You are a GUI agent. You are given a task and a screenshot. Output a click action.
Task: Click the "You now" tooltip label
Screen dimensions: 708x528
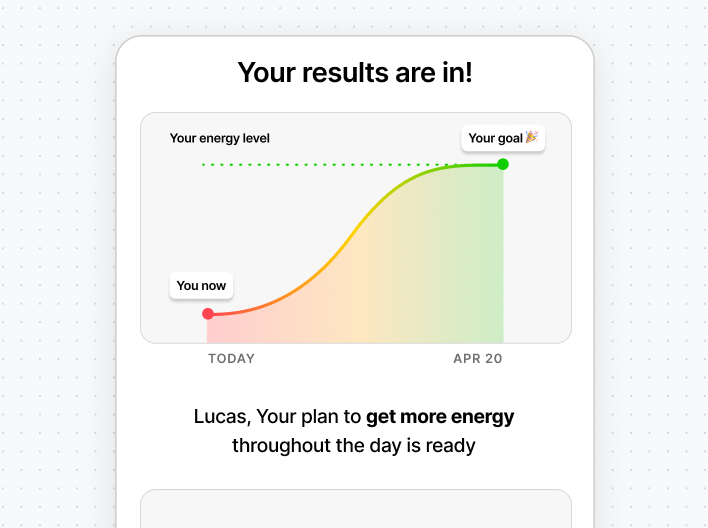pyautogui.click(x=201, y=286)
